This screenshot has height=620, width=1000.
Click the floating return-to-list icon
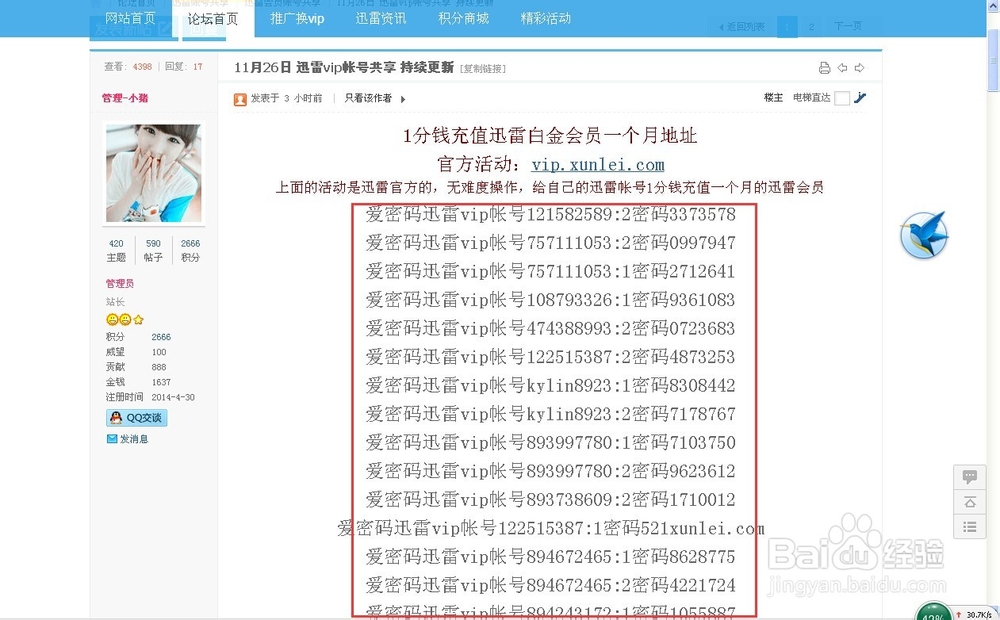click(x=969, y=527)
